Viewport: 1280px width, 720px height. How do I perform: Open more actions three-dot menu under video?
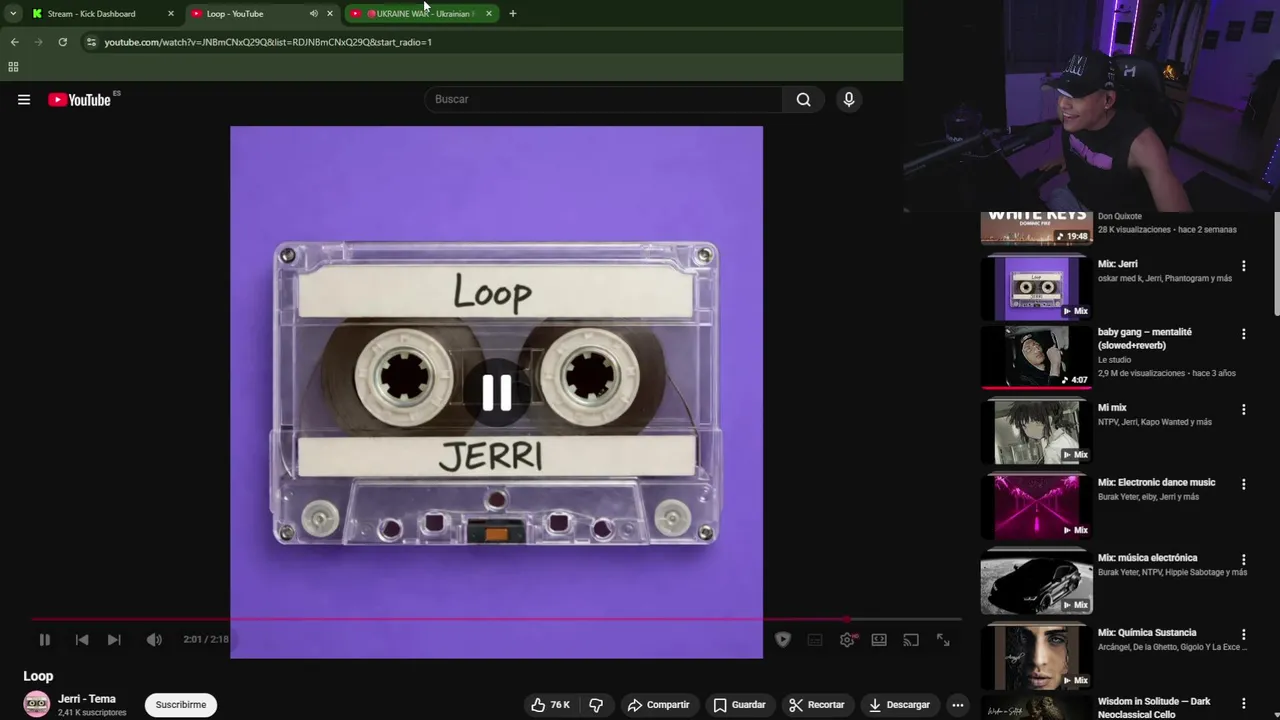coord(957,705)
